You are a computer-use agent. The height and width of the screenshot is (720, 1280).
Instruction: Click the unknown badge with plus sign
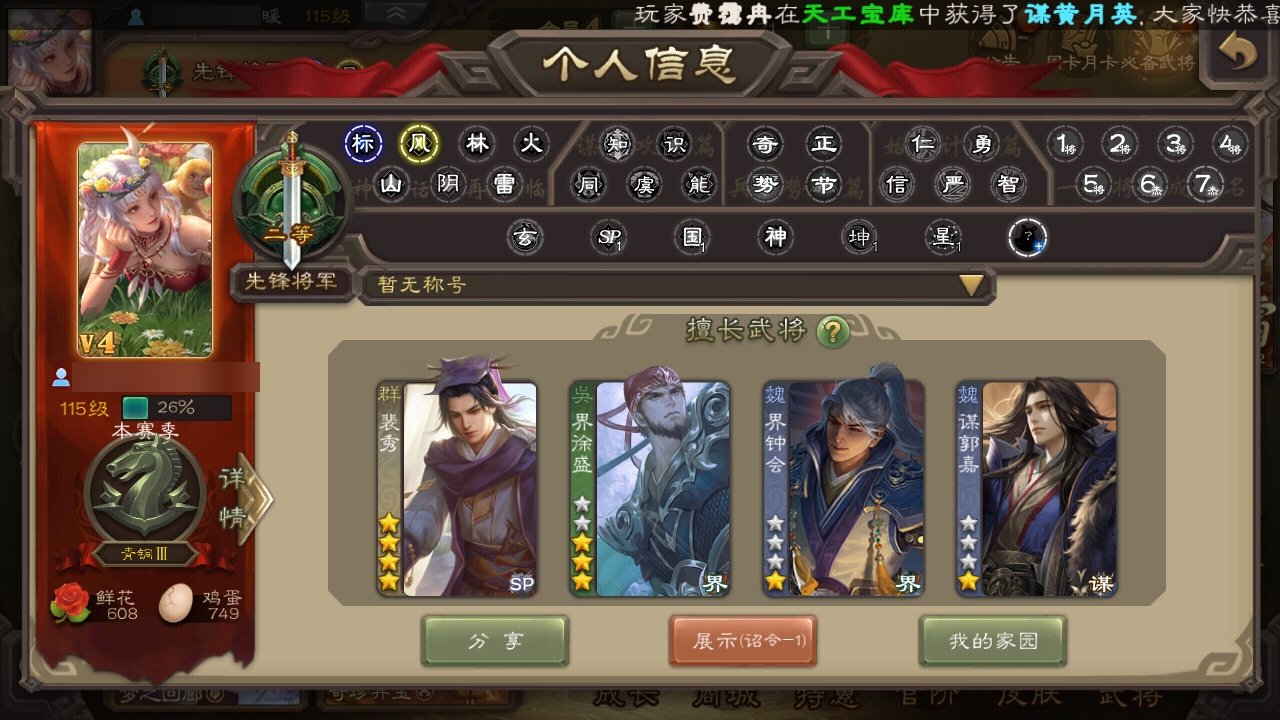point(1027,238)
